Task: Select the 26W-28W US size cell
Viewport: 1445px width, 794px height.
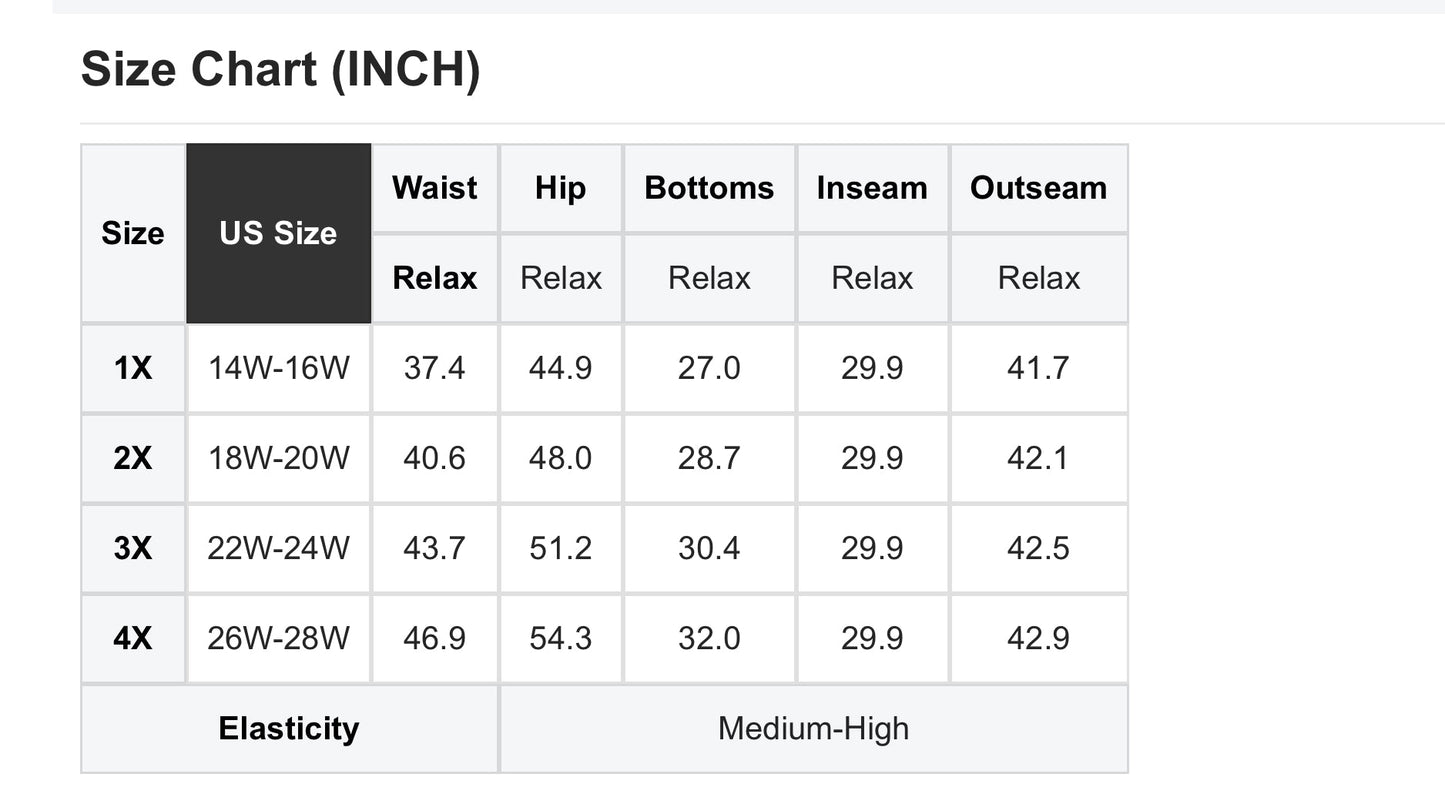Action: pos(279,638)
